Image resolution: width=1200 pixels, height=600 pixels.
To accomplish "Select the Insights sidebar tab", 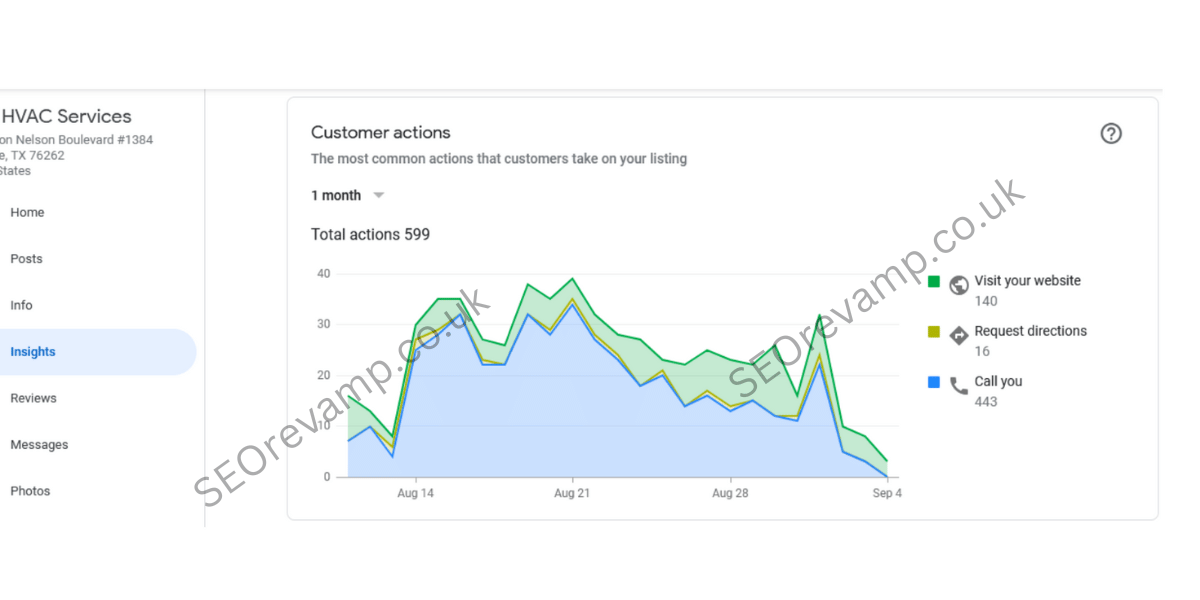I will click(x=33, y=352).
